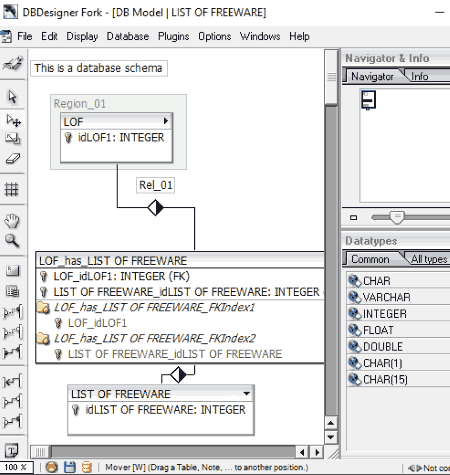
Task: Select the Size/Resize tool
Action: point(13,138)
